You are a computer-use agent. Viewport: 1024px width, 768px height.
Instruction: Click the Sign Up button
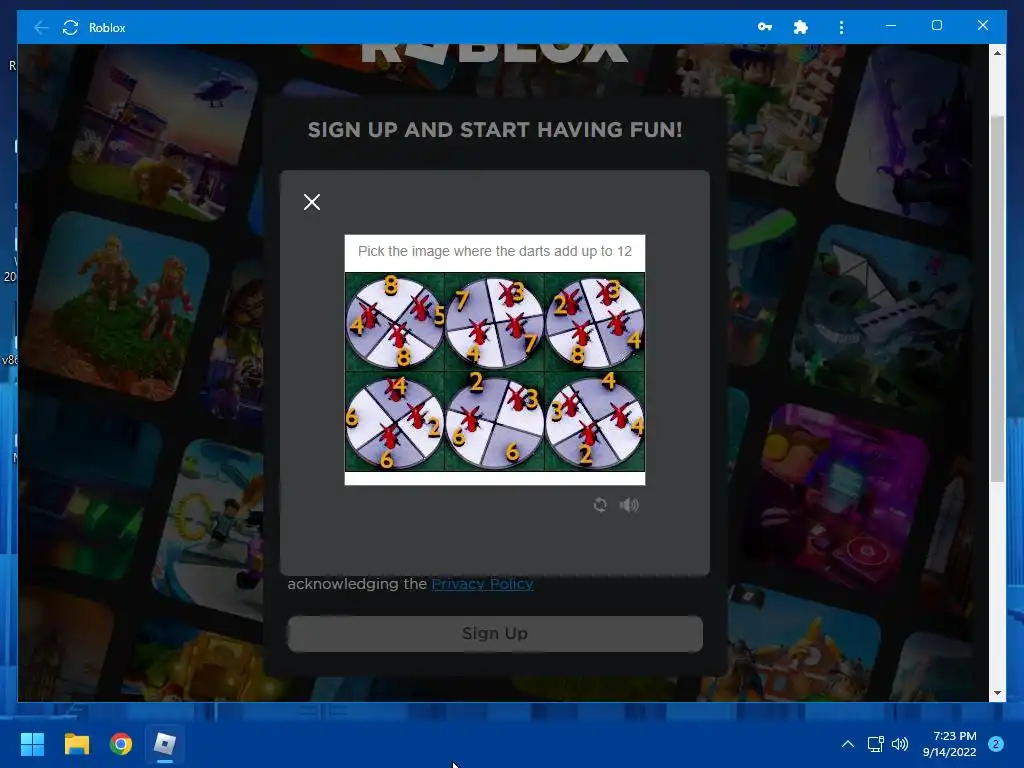[495, 633]
